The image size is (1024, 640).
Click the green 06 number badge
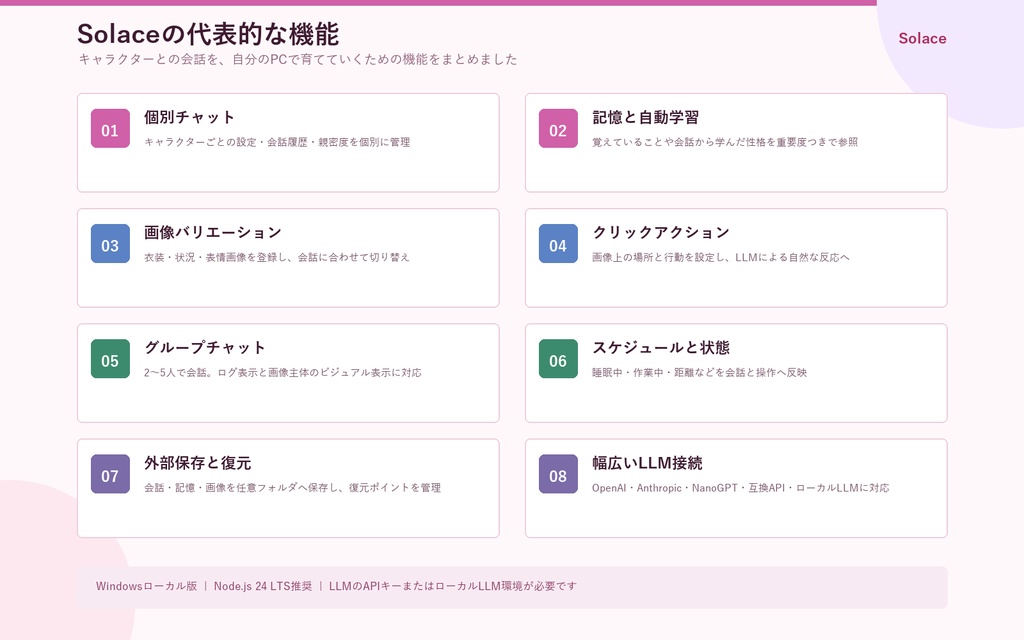[x=558, y=359]
